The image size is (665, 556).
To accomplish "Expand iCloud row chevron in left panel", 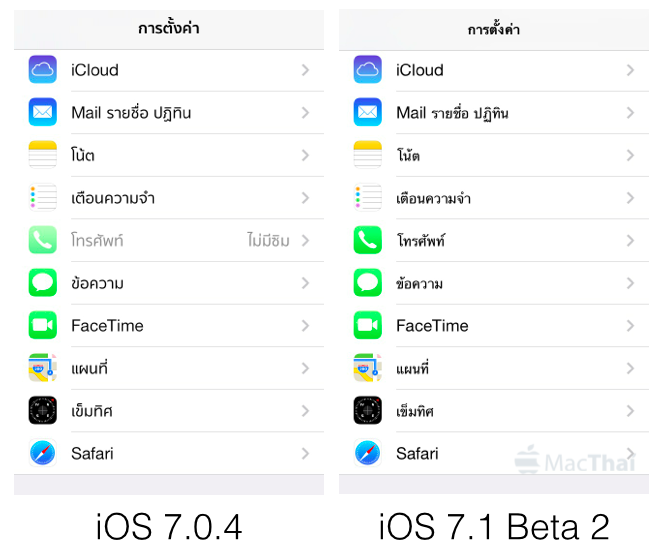I will pyautogui.click(x=305, y=70).
